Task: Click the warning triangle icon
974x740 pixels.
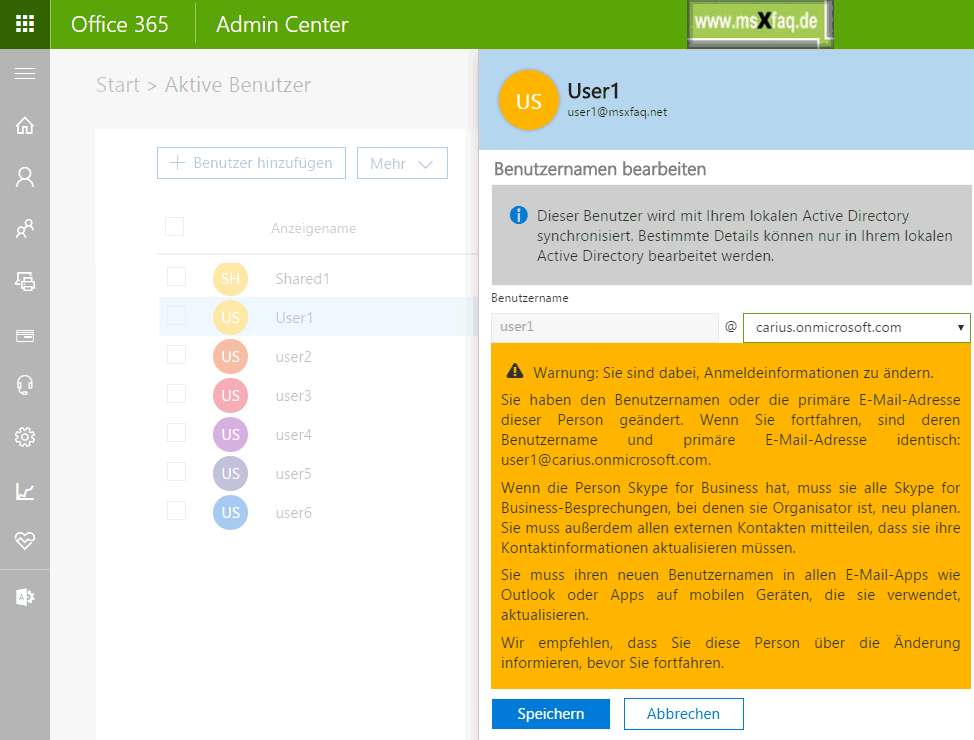Action: pyautogui.click(x=515, y=372)
